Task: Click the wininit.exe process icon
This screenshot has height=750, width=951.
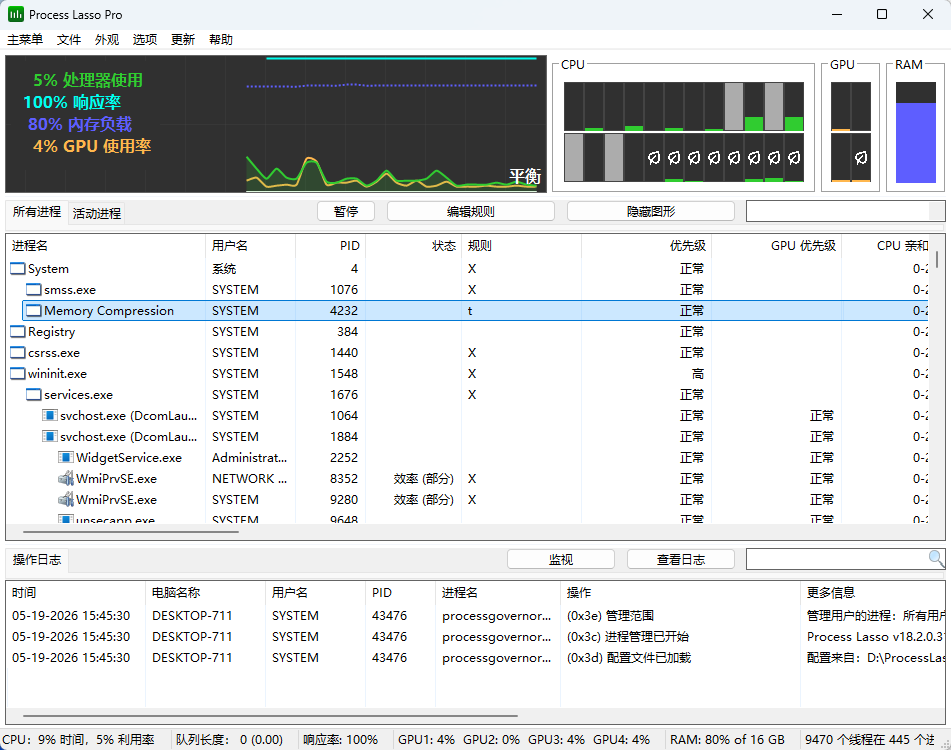Action: [x=18, y=373]
